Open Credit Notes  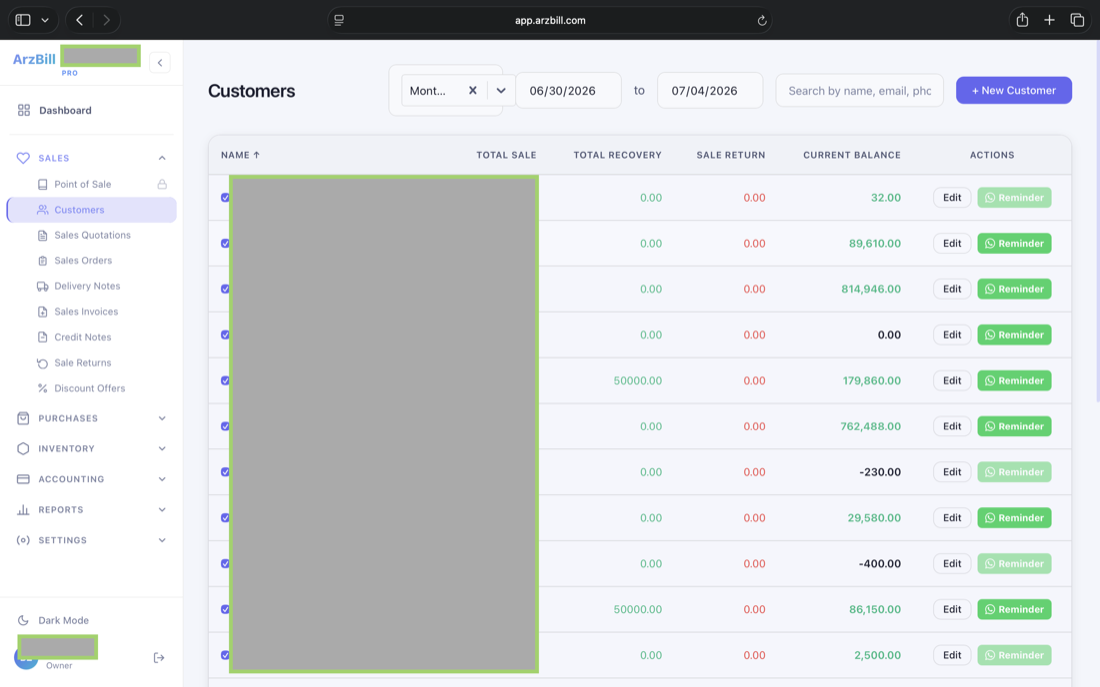click(83, 337)
